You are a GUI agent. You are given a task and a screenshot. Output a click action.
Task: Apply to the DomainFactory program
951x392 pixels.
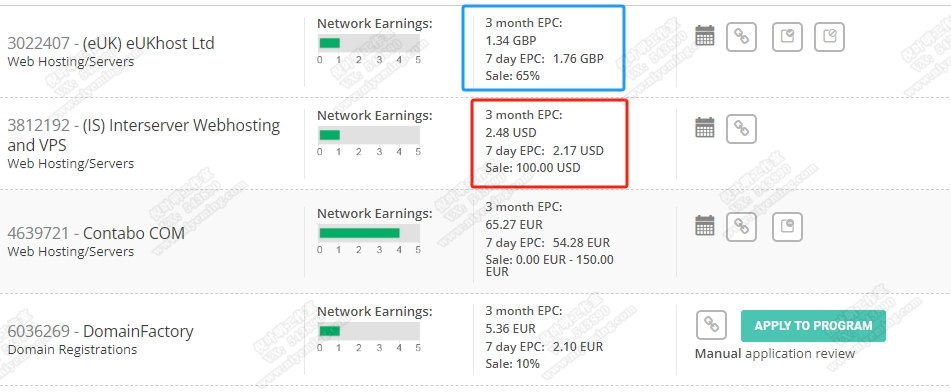tap(813, 326)
